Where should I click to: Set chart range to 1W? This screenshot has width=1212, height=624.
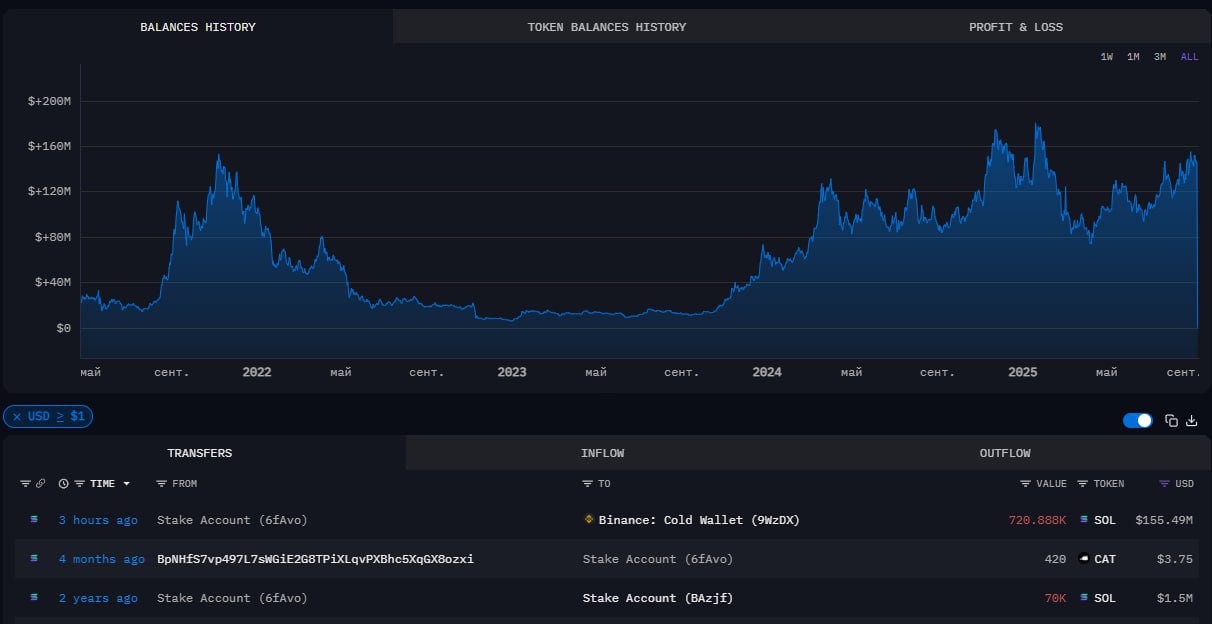pos(1107,57)
